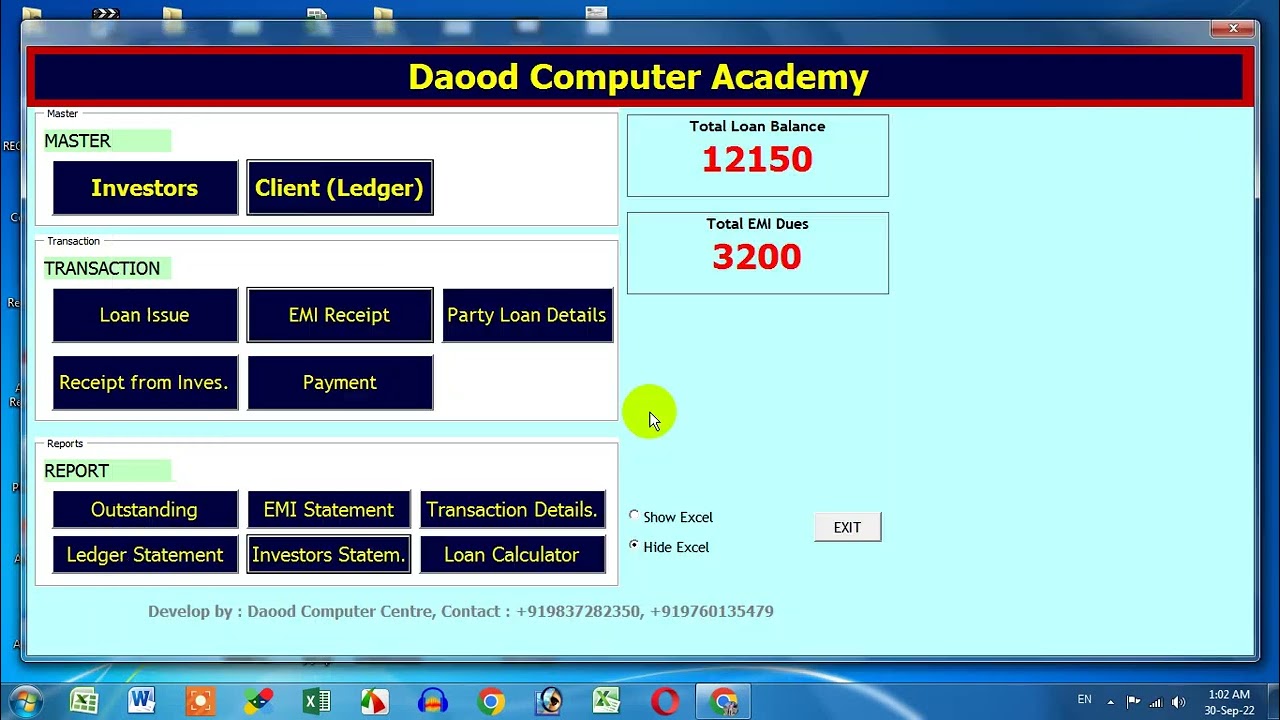Image resolution: width=1280 pixels, height=720 pixels.
Task: View Party Loan Details
Action: [527, 315]
